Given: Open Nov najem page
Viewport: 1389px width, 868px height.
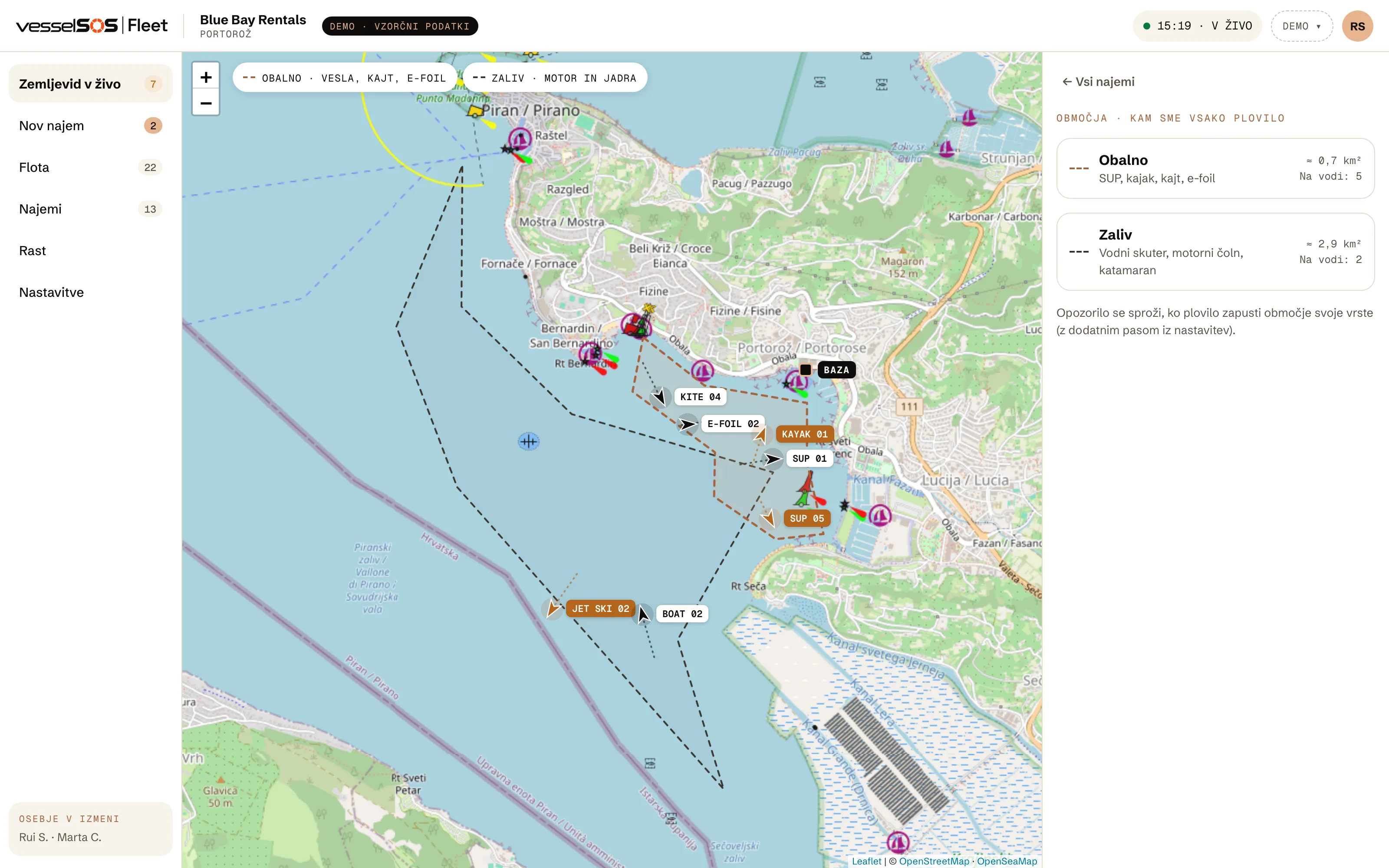Looking at the screenshot, I should pos(91,126).
